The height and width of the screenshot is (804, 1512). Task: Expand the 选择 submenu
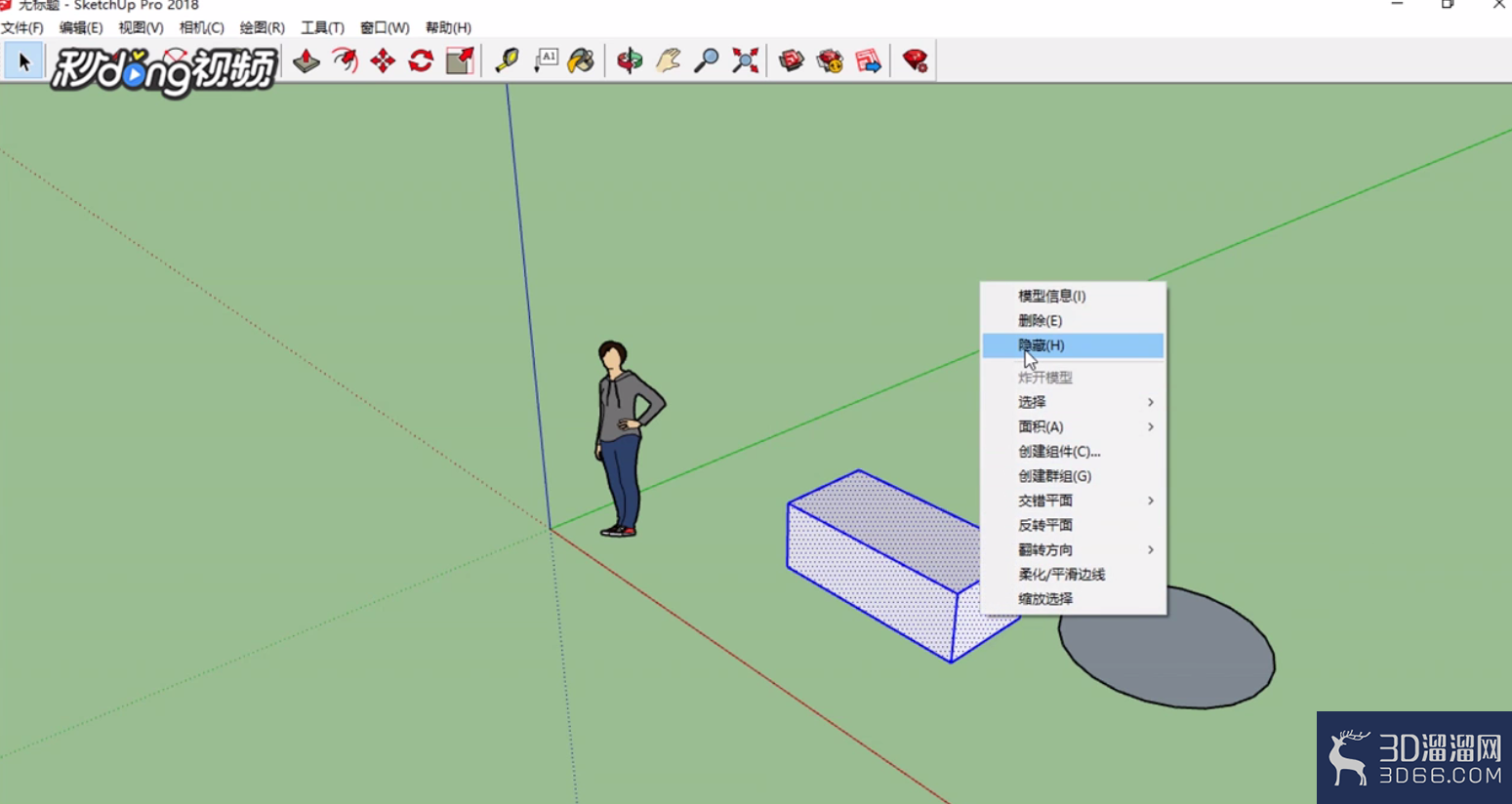1073,402
